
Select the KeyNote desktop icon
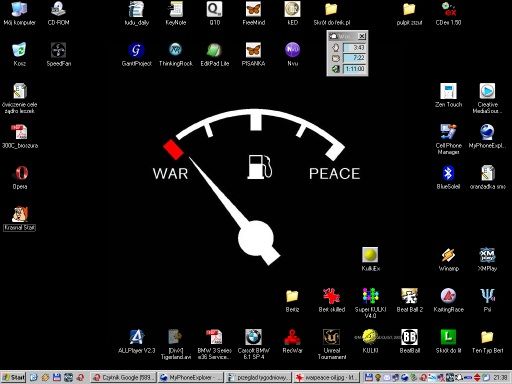pos(175,13)
